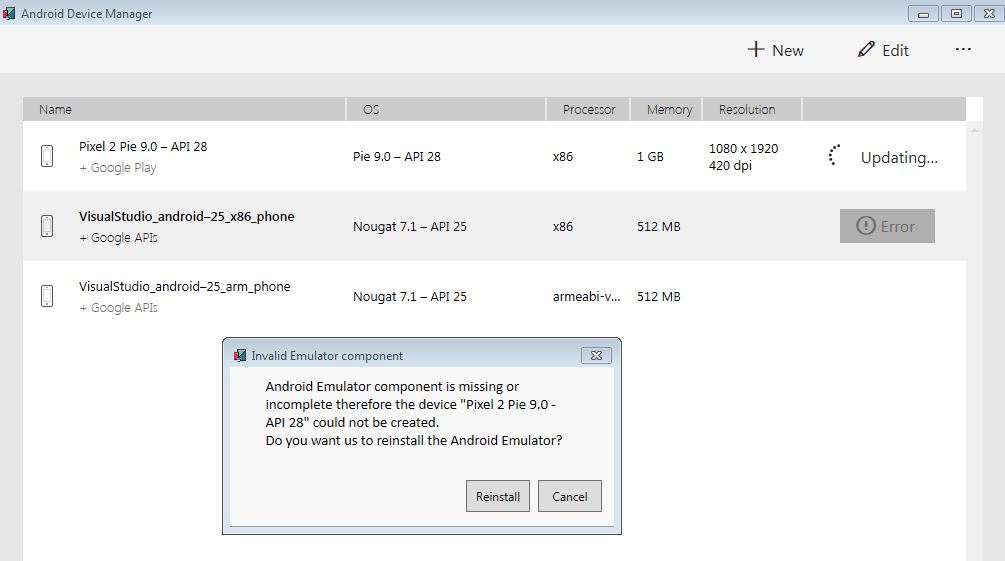Click x86 processor cell of VisualStudio x86 row

[563, 226]
